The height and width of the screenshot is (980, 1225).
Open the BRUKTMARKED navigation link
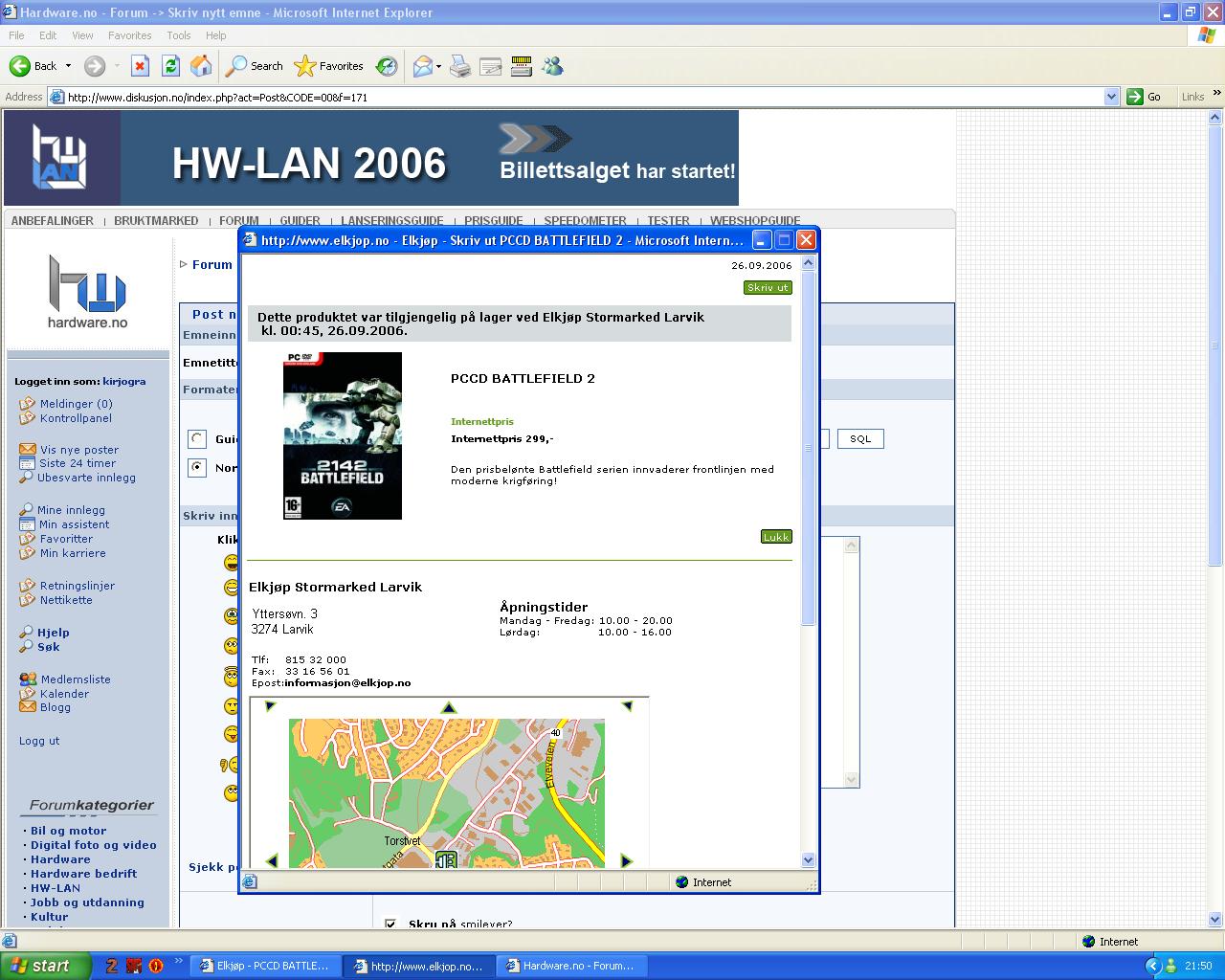pyautogui.click(x=156, y=220)
